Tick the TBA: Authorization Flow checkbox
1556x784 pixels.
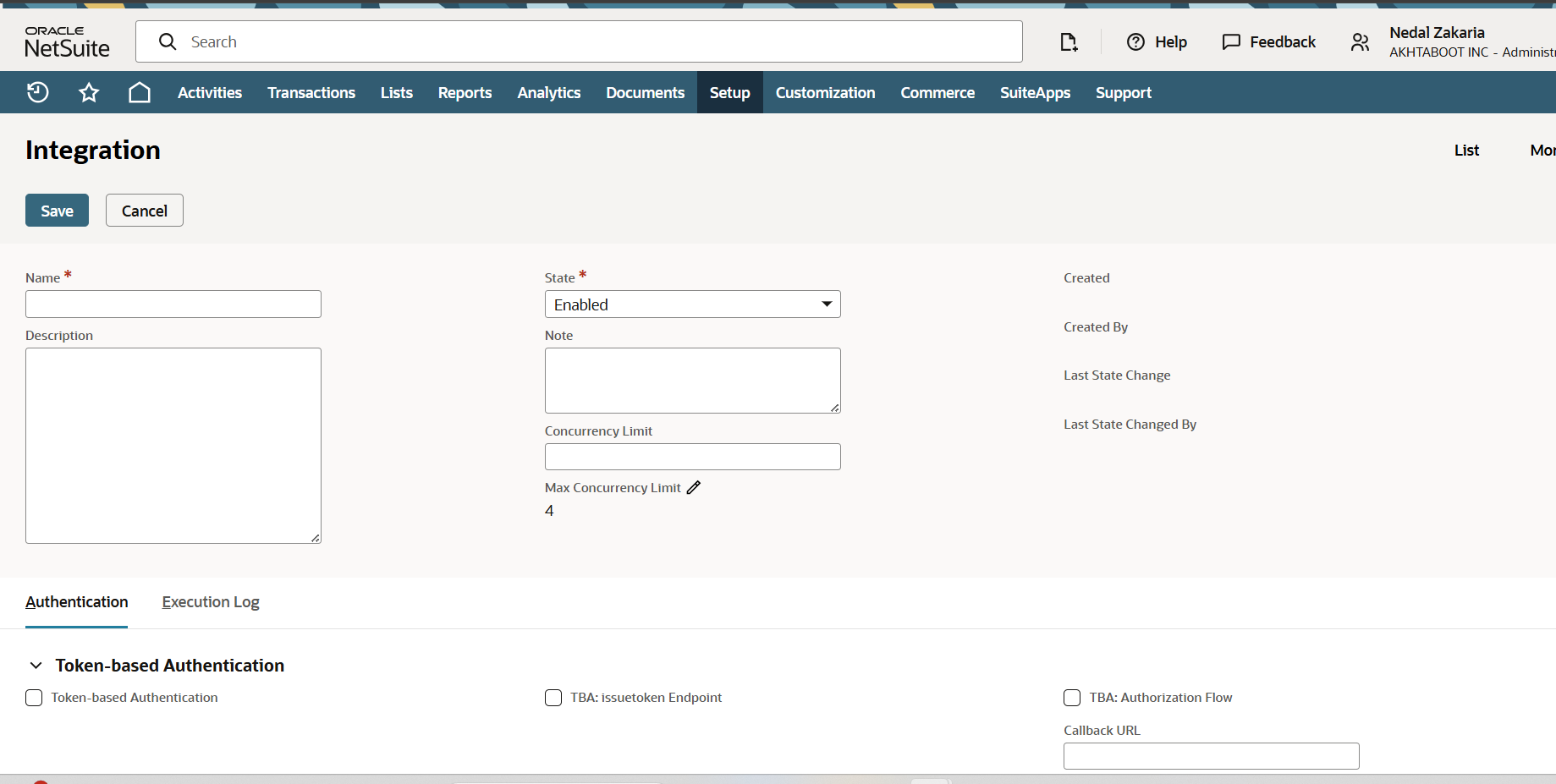tap(1072, 698)
